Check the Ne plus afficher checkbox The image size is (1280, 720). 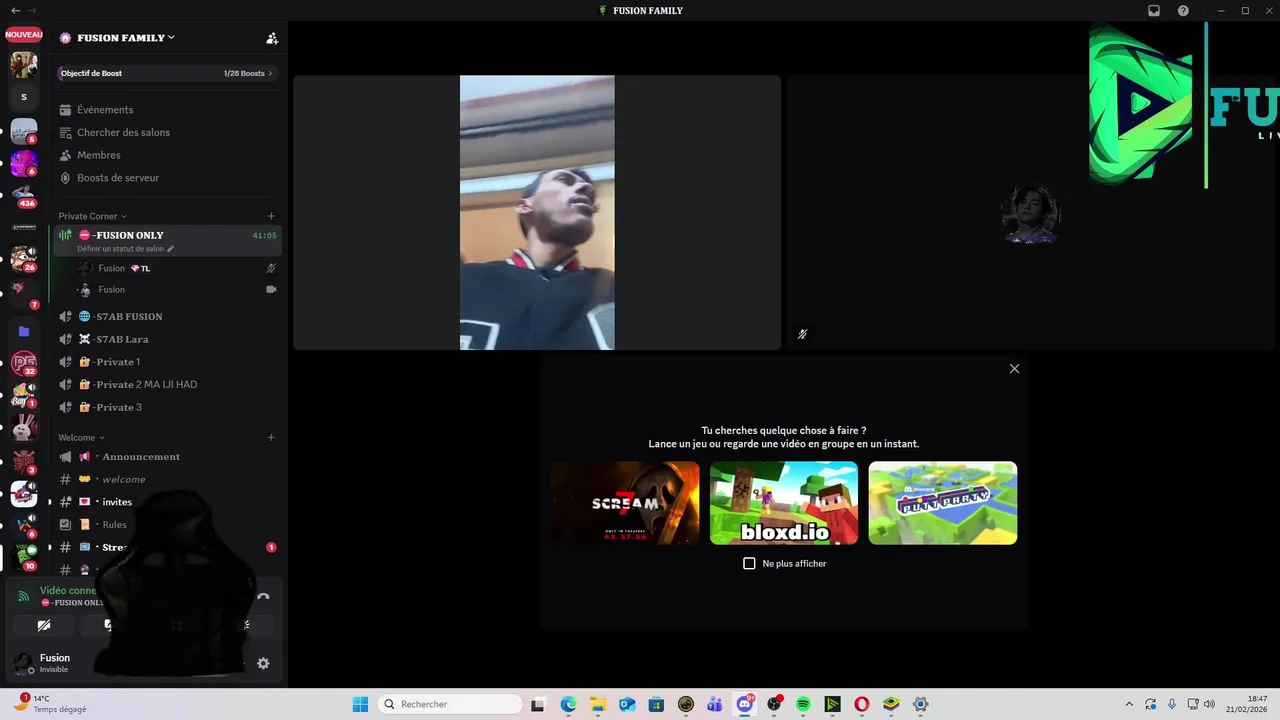point(749,563)
